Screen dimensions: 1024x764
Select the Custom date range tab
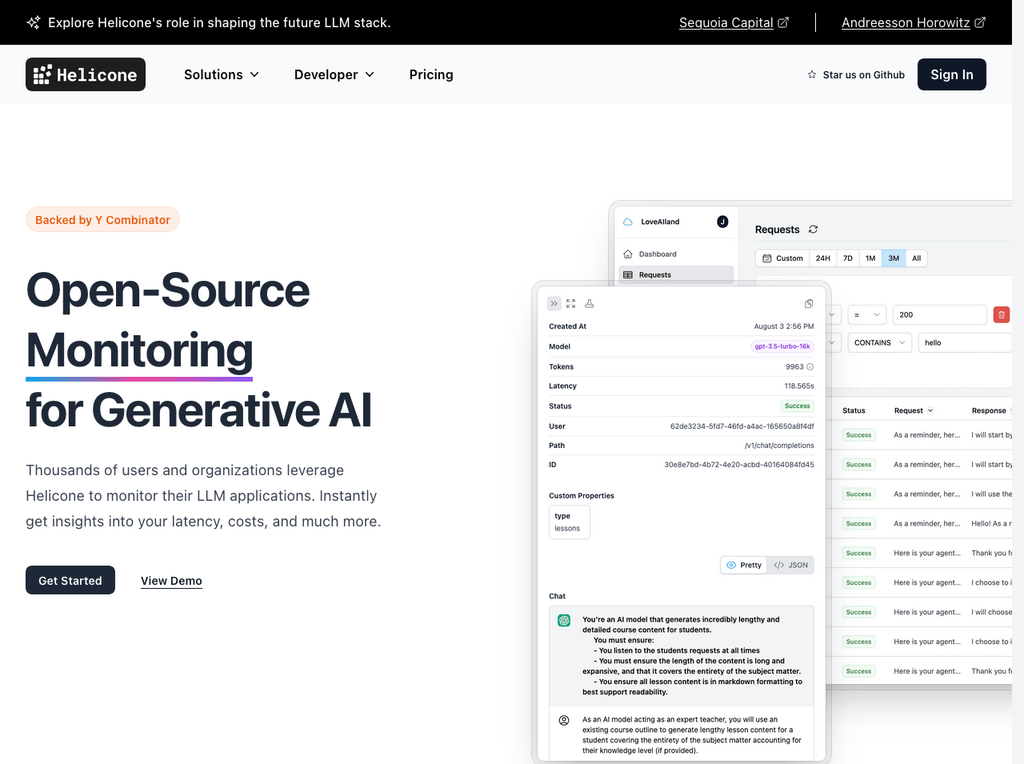(x=783, y=259)
